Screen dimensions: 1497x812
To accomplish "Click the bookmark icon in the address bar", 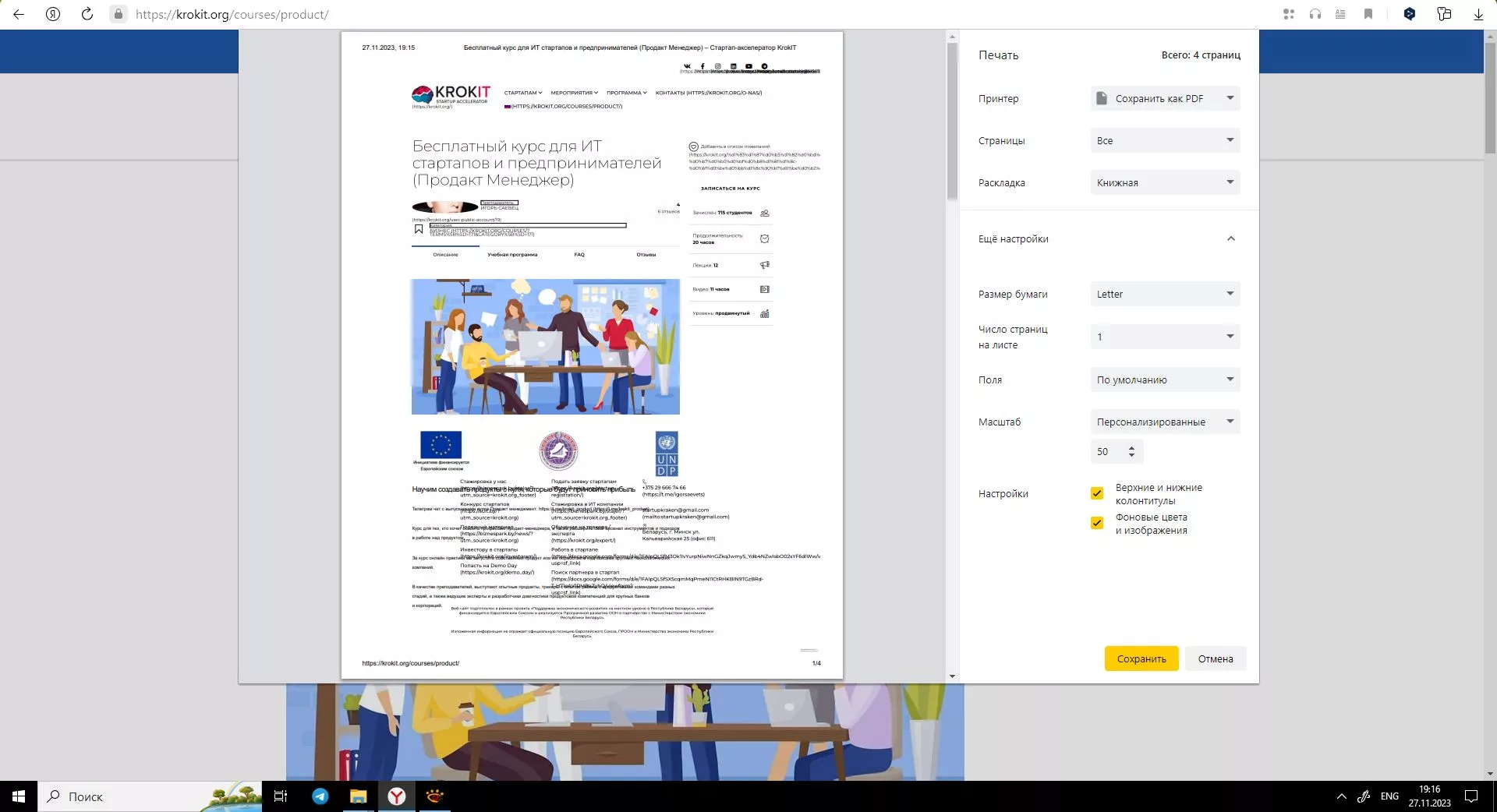I will click(1368, 14).
